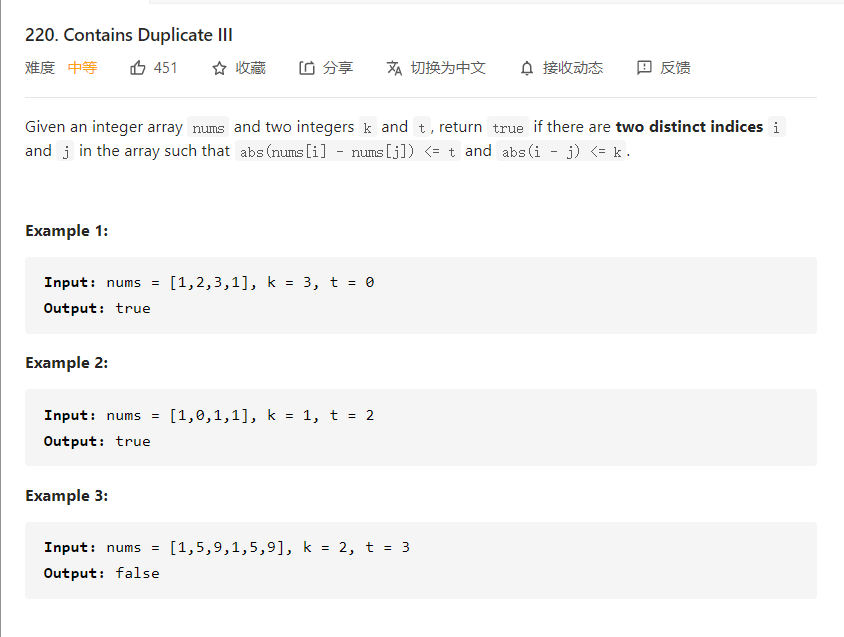844x637 pixels.
Task: Open 反馈 feedback link
Action: [x=675, y=68]
